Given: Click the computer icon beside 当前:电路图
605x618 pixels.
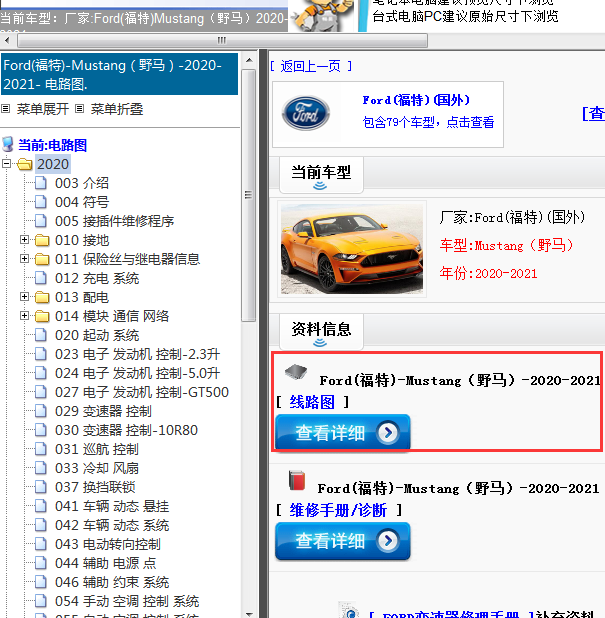Looking at the screenshot, I should [x=8, y=144].
